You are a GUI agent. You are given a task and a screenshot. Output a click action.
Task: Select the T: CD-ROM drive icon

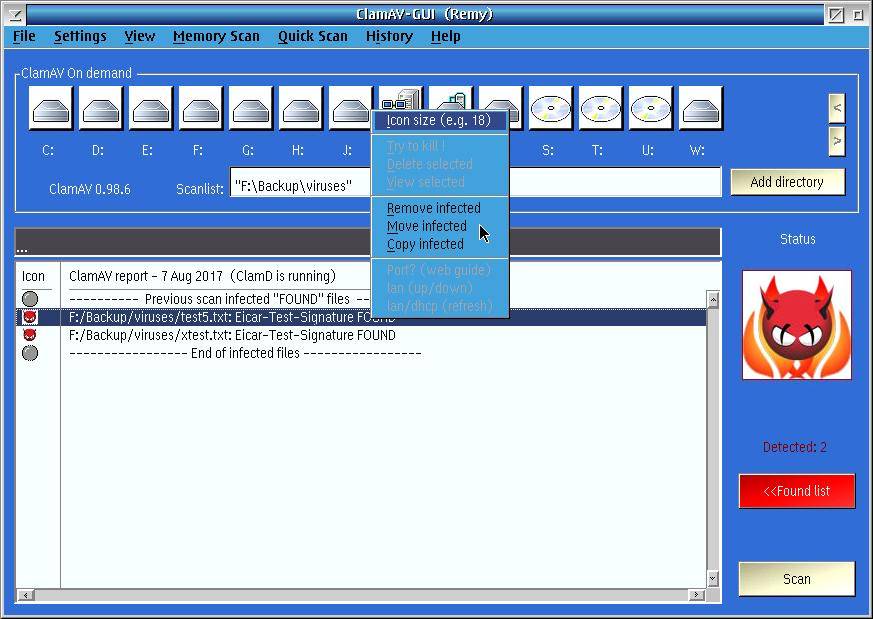[x=601, y=109]
